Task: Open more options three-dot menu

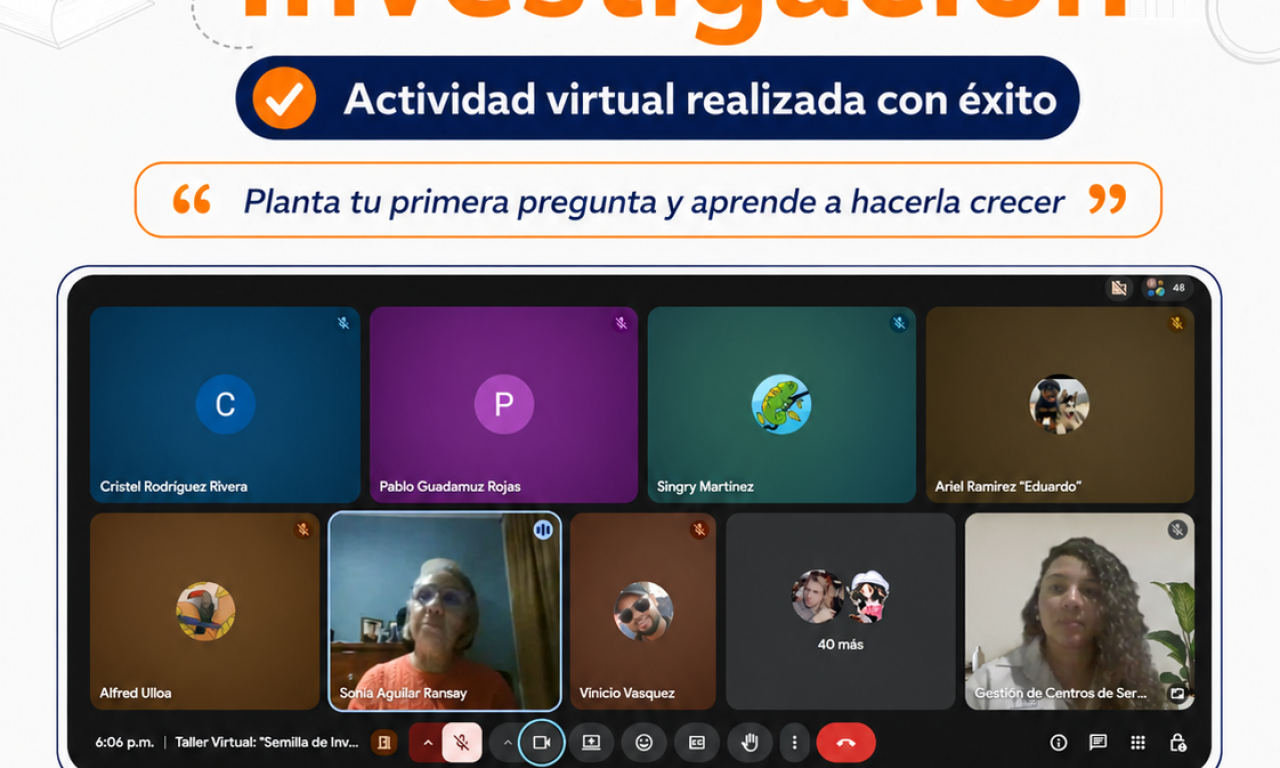Action: pos(794,743)
